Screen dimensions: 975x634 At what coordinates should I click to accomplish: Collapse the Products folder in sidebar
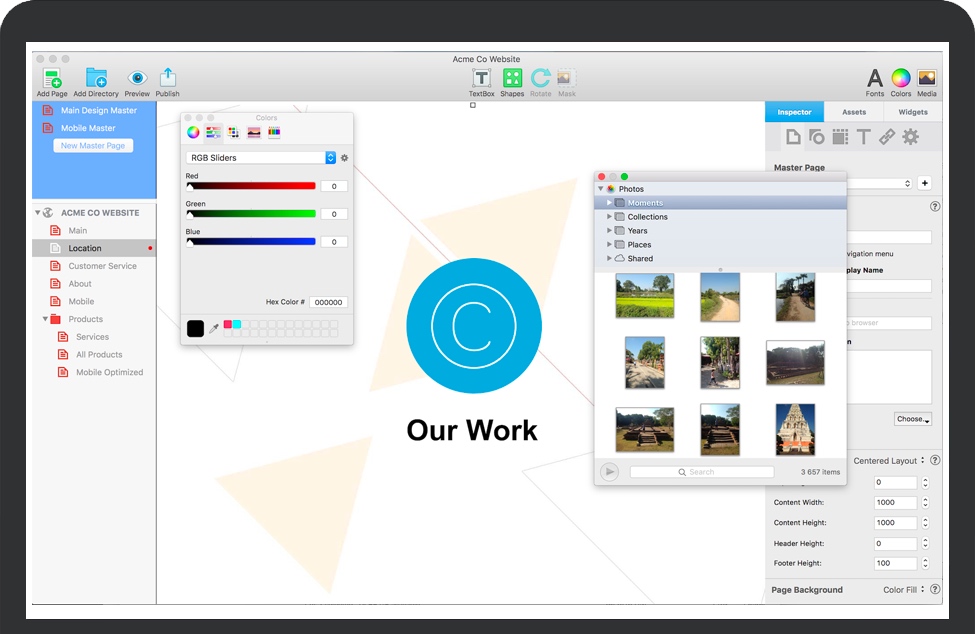coord(46,320)
